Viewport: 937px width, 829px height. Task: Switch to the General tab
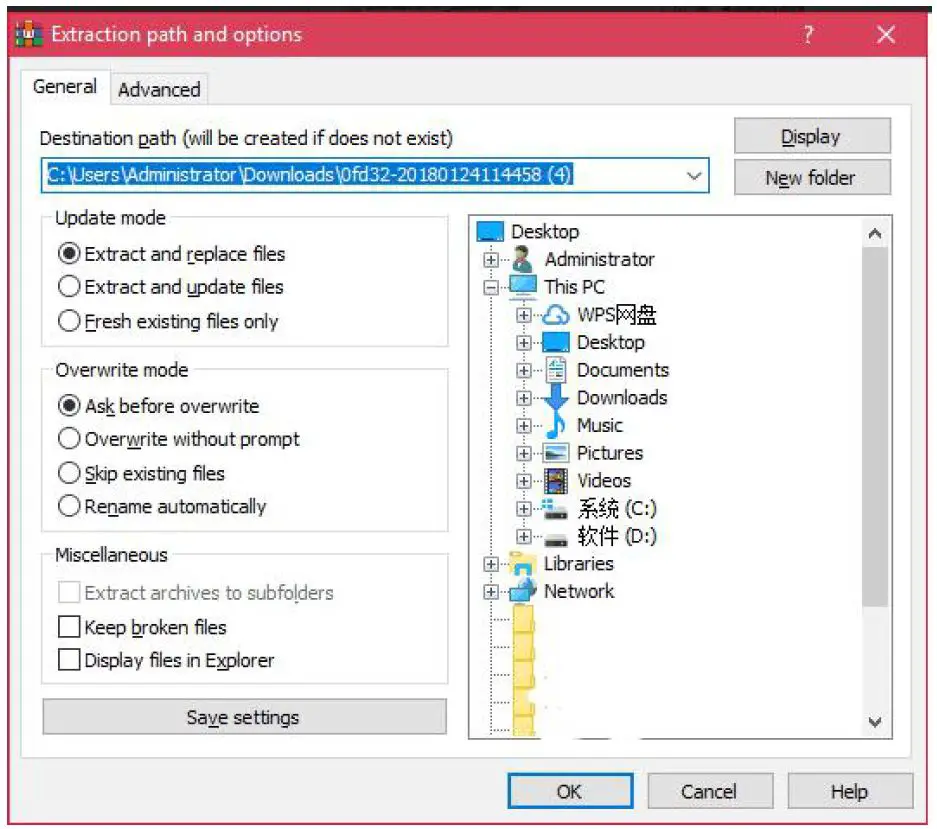65,87
